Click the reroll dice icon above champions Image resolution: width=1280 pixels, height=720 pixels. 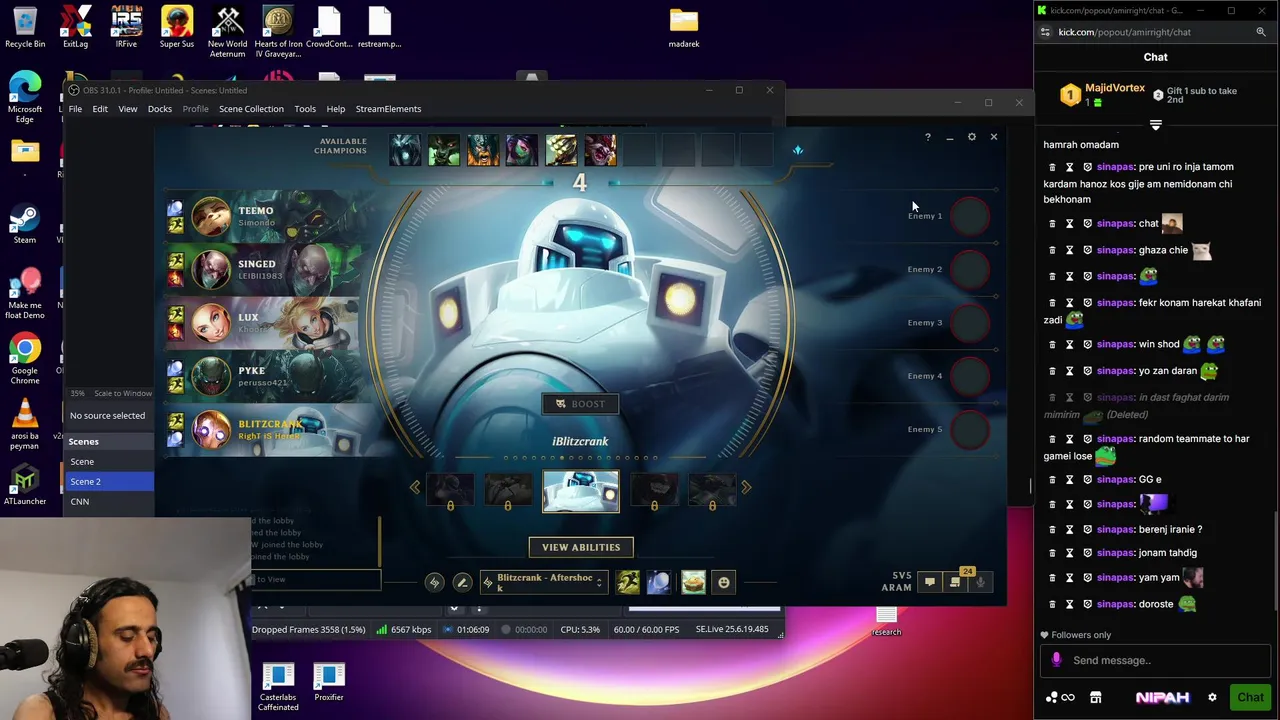click(x=797, y=150)
